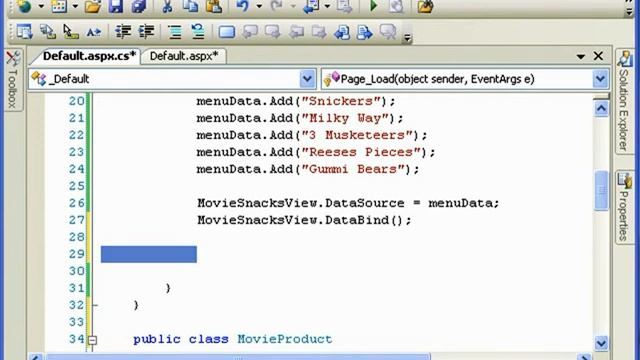Viewport: 640px width, 360px height.
Task: Click the Copy icon
Action: coord(190,6)
